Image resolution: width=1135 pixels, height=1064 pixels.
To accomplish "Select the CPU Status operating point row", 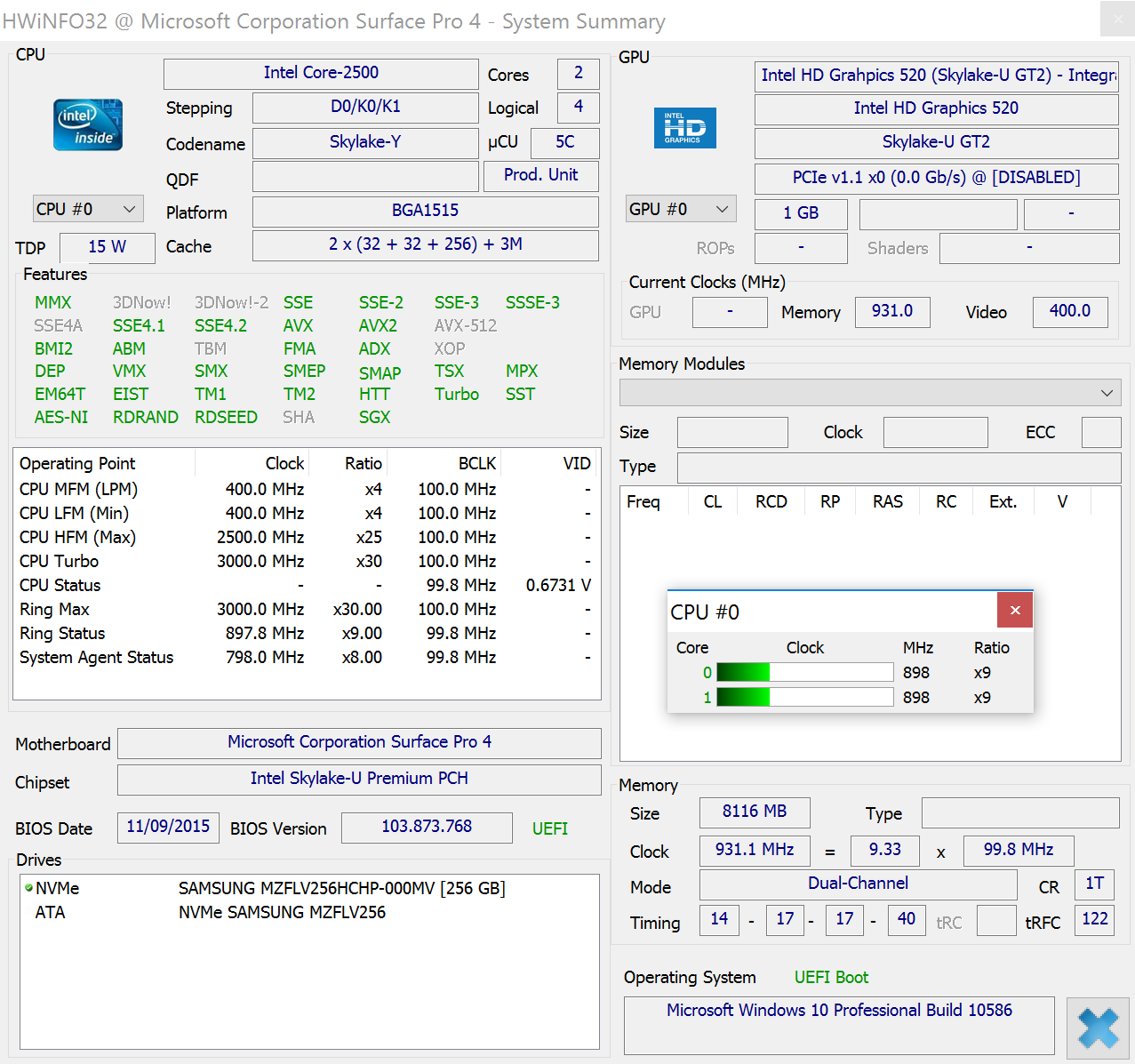I will point(306,585).
